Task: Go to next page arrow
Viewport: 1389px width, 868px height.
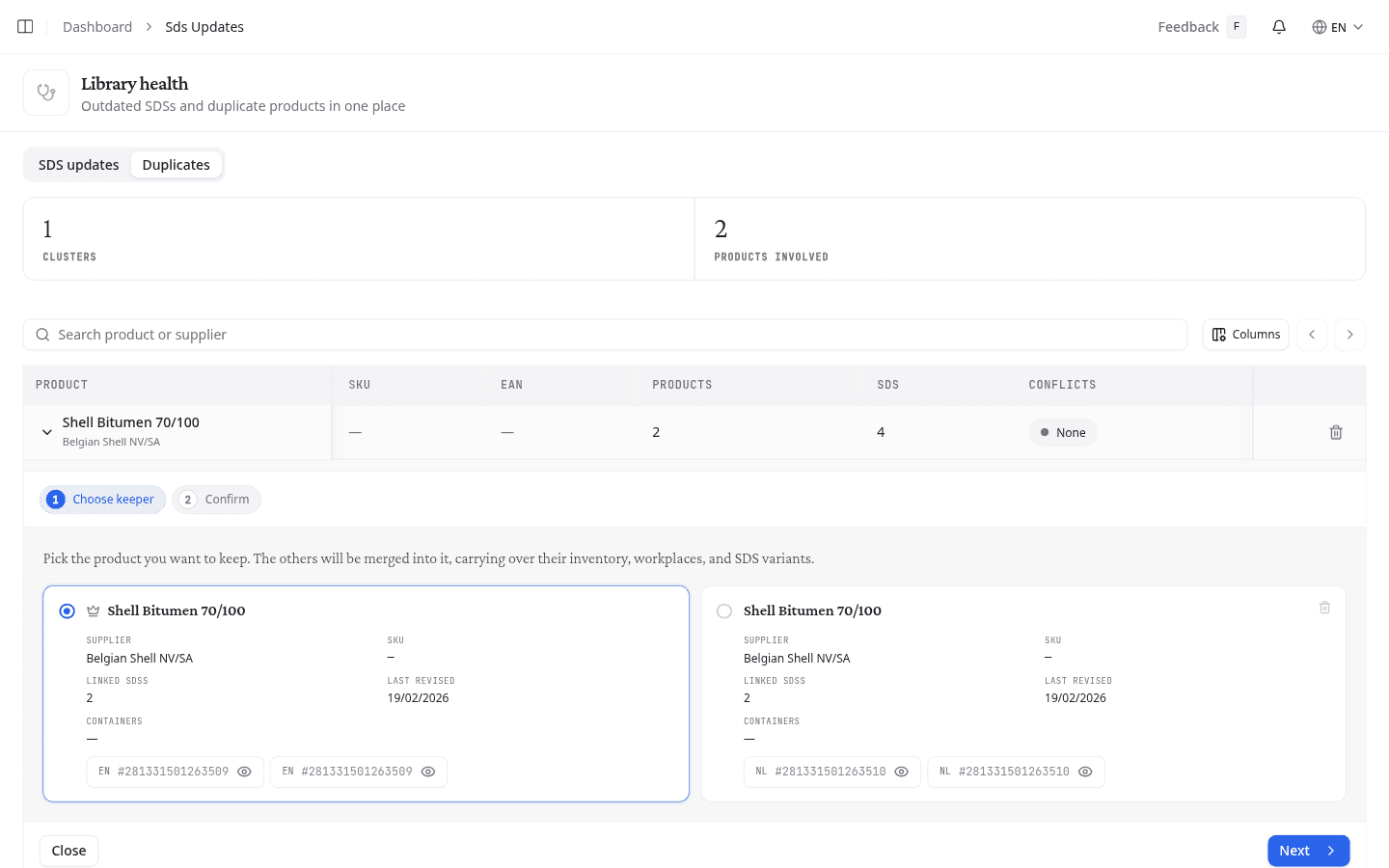Action: click(1350, 335)
